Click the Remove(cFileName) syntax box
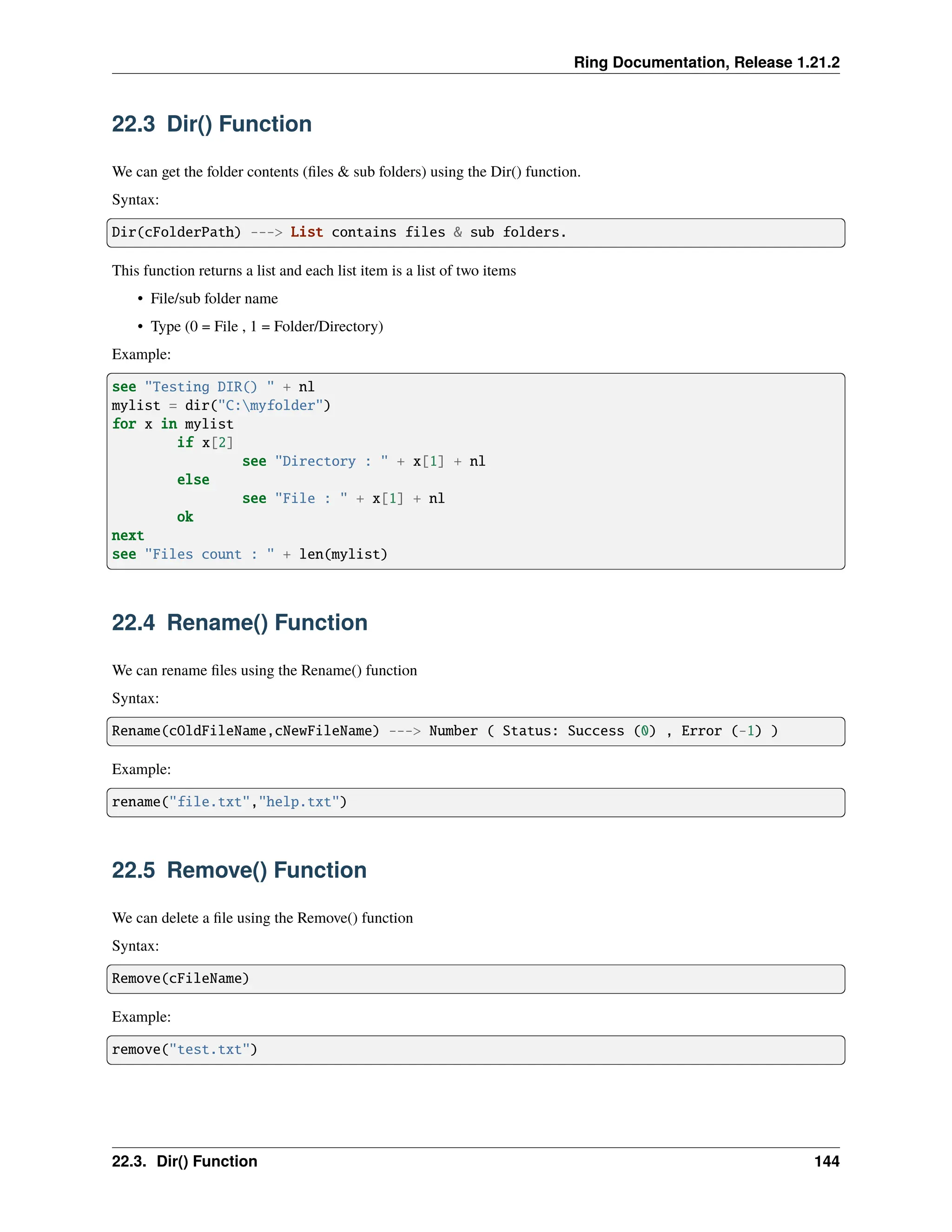This screenshot has height=1232, width=952. point(180,979)
